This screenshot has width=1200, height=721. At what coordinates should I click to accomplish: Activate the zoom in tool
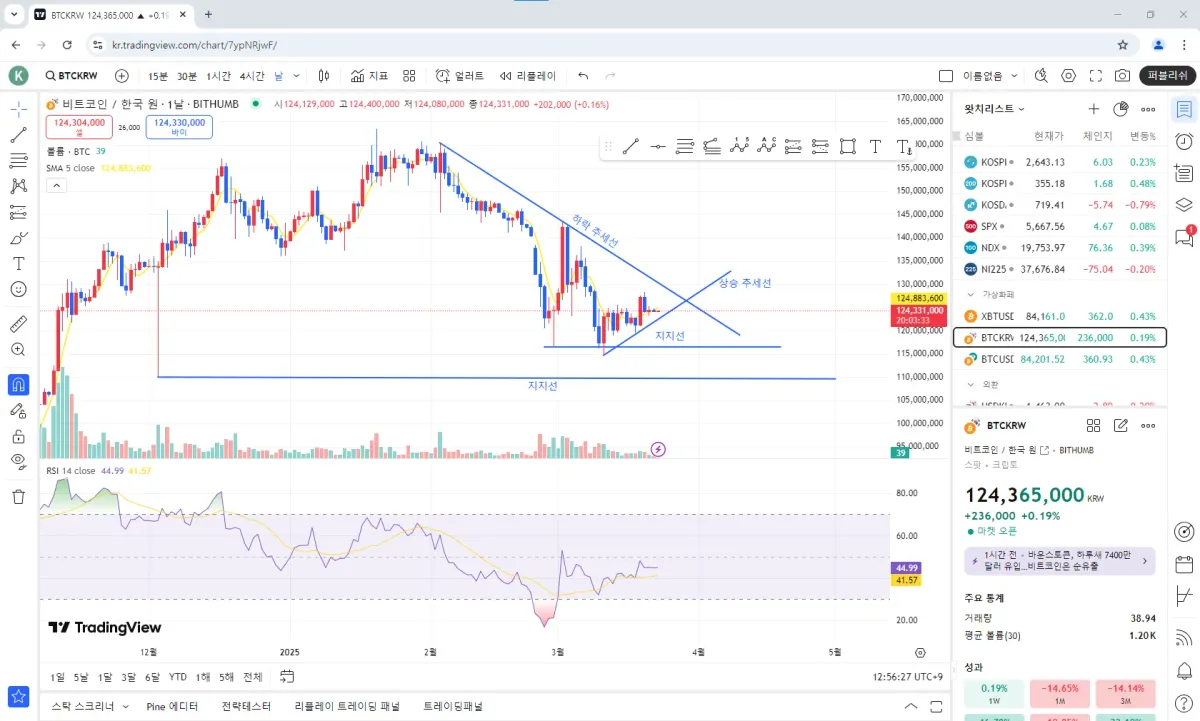(18, 350)
